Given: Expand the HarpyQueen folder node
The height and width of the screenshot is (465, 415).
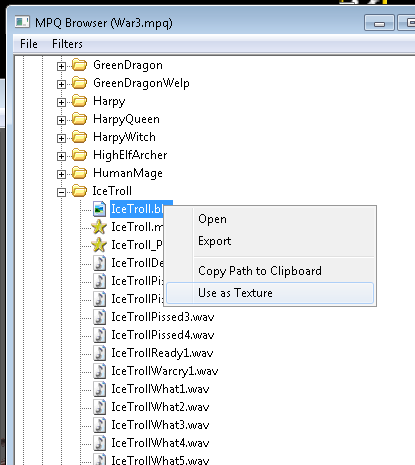Looking at the screenshot, I should (61, 120).
